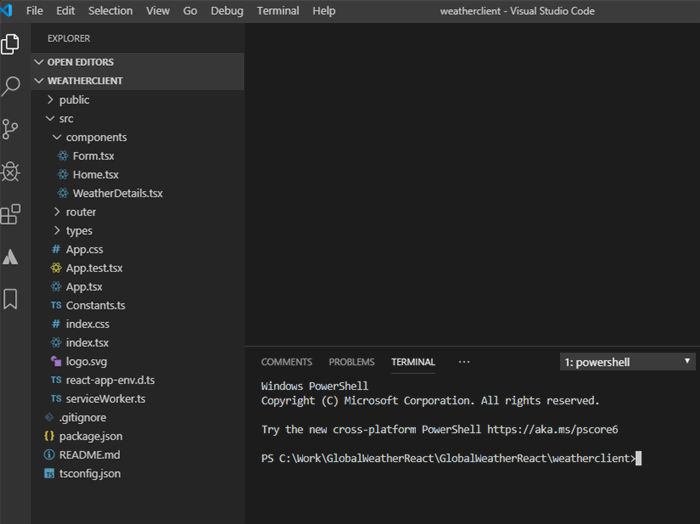Open the Terminal menu

tap(278, 11)
